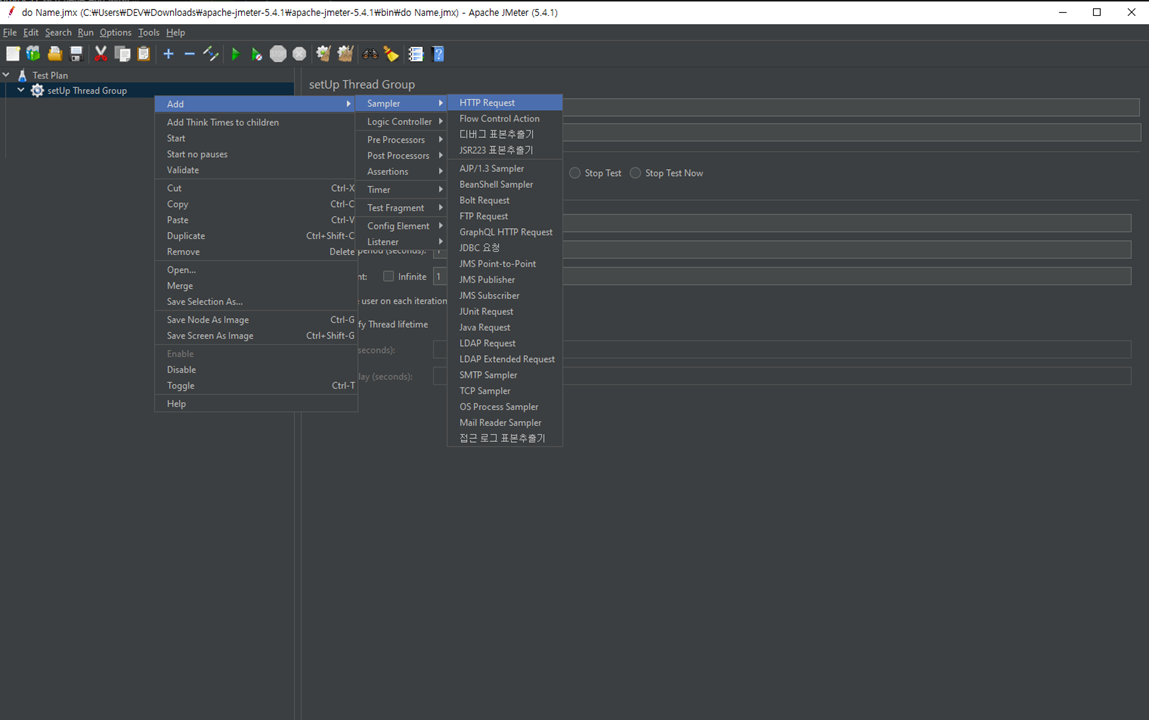Choose Flow Control Action sampler
Viewport: 1149px width, 720px height.
coord(505,119)
